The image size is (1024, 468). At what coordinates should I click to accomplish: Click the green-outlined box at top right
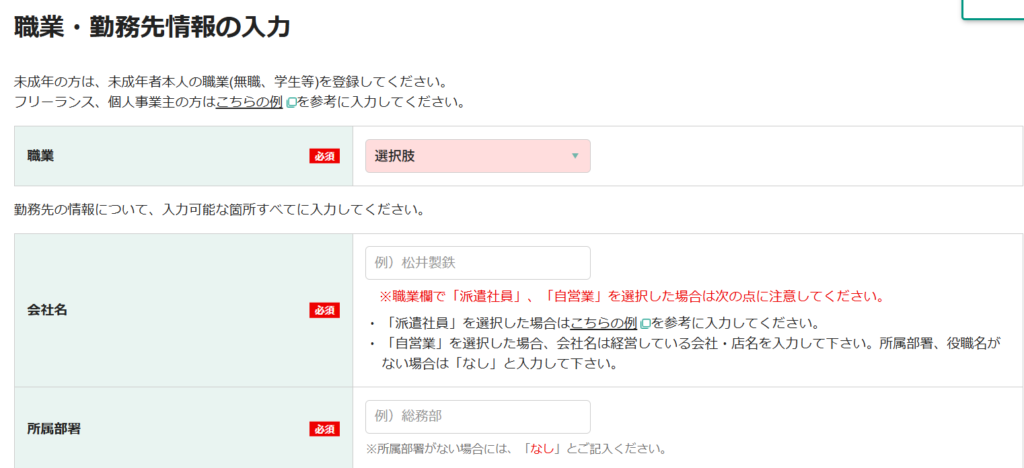point(992,9)
